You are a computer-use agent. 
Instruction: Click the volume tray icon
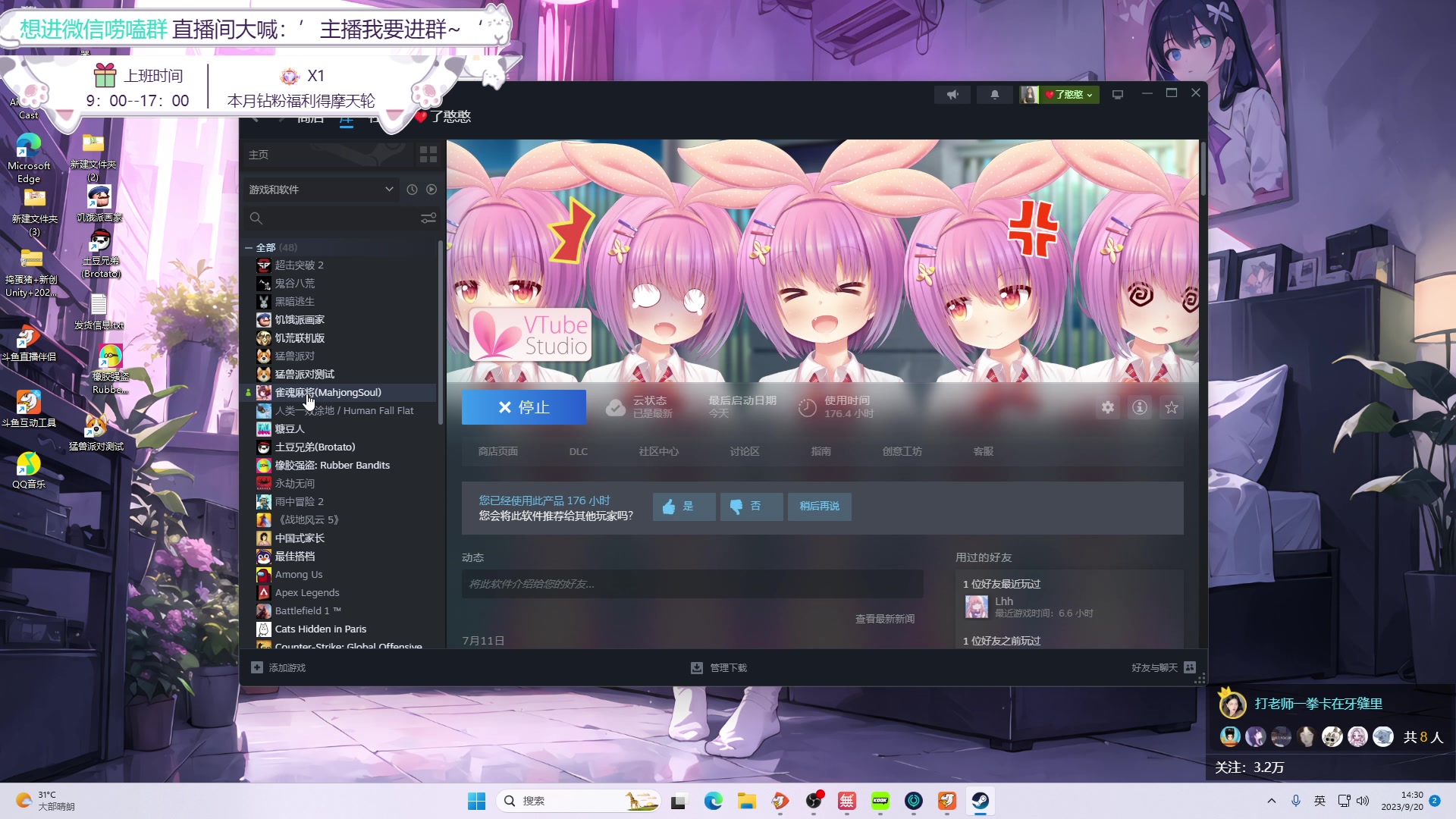(1363, 801)
